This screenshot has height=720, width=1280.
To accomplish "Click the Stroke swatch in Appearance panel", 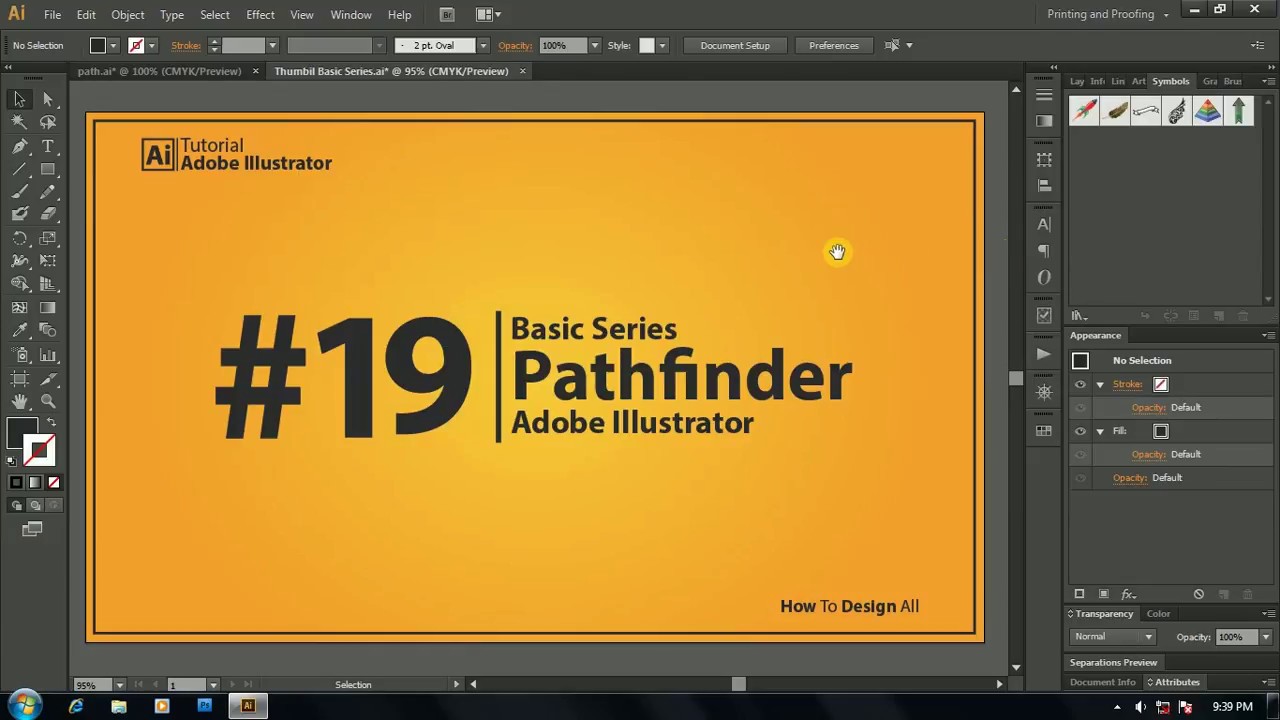I will 1161,384.
